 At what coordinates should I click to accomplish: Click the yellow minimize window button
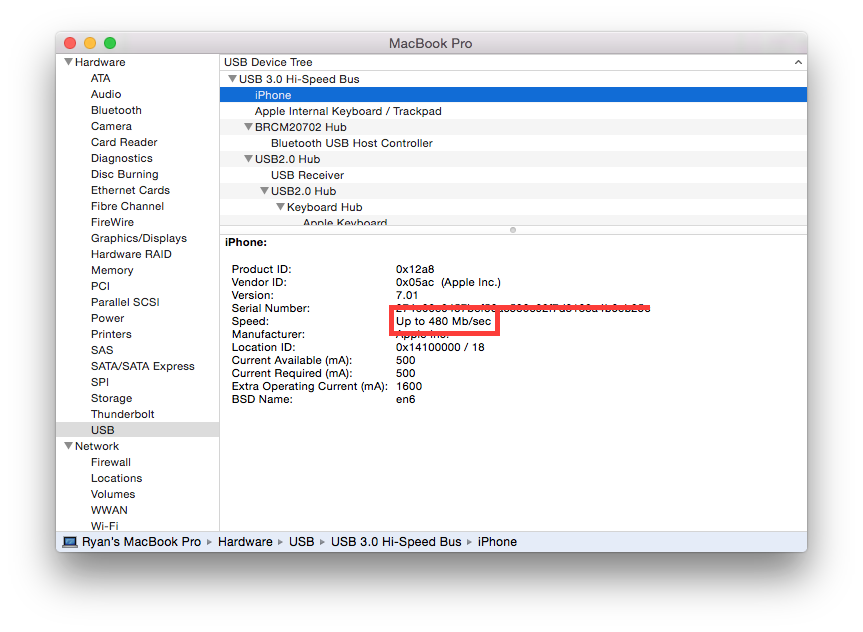(90, 43)
